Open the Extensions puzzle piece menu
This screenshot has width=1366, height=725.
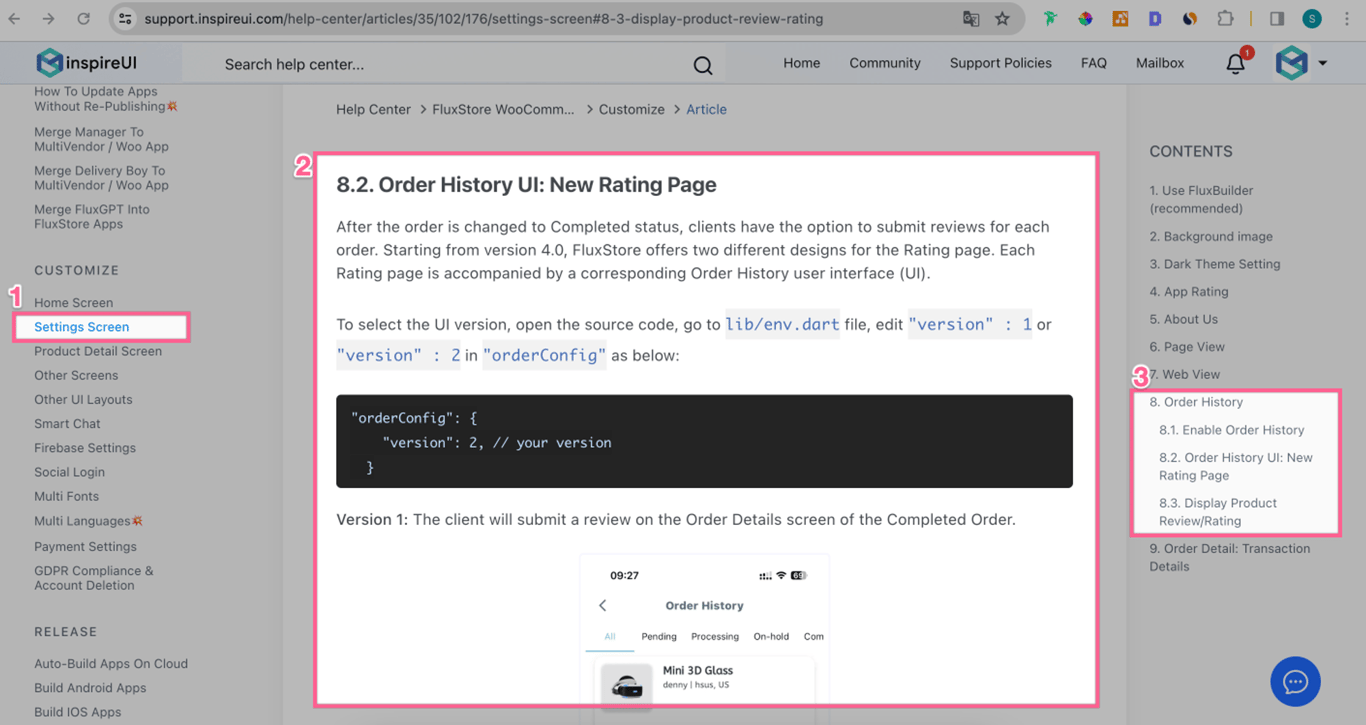[1225, 18]
